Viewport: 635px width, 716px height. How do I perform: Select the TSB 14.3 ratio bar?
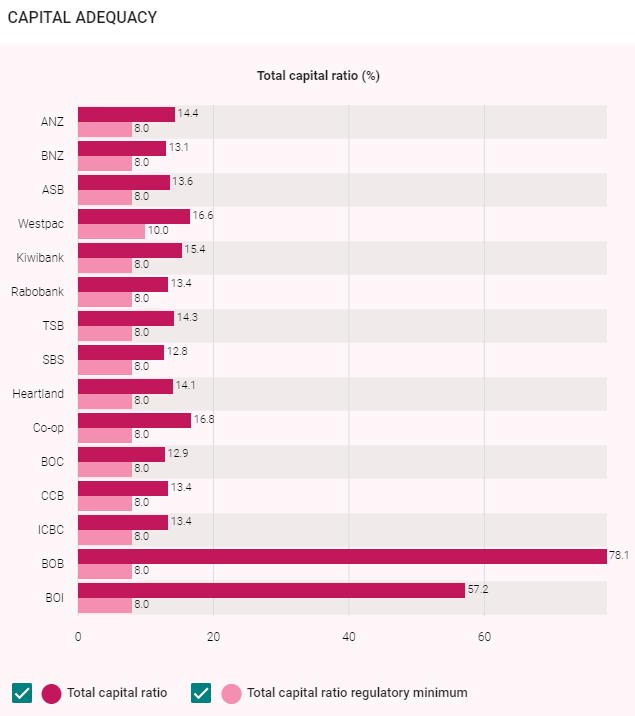pos(125,318)
